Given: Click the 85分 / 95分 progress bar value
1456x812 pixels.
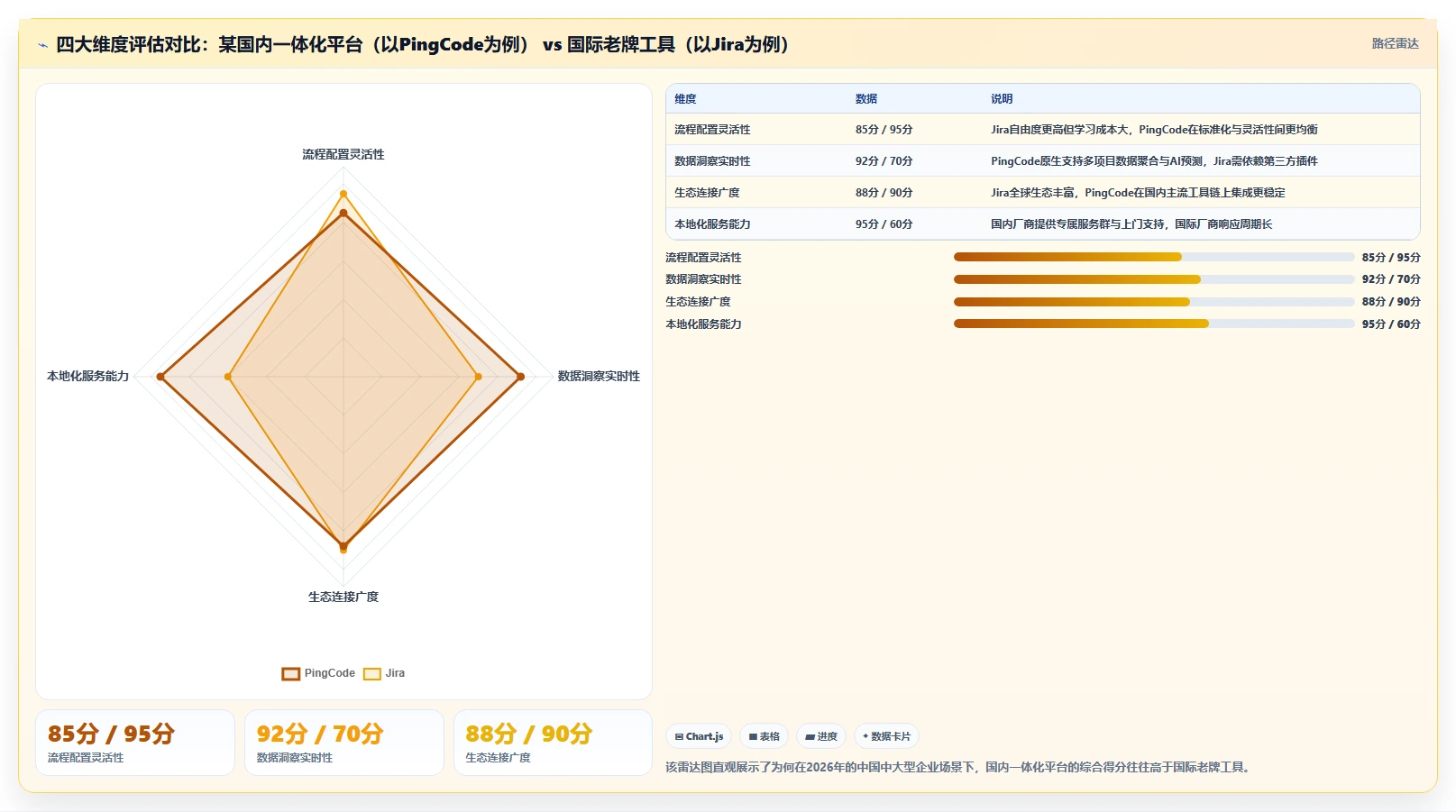Looking at the screenshot, I should pyautogui.click(x=1391, y=258).
